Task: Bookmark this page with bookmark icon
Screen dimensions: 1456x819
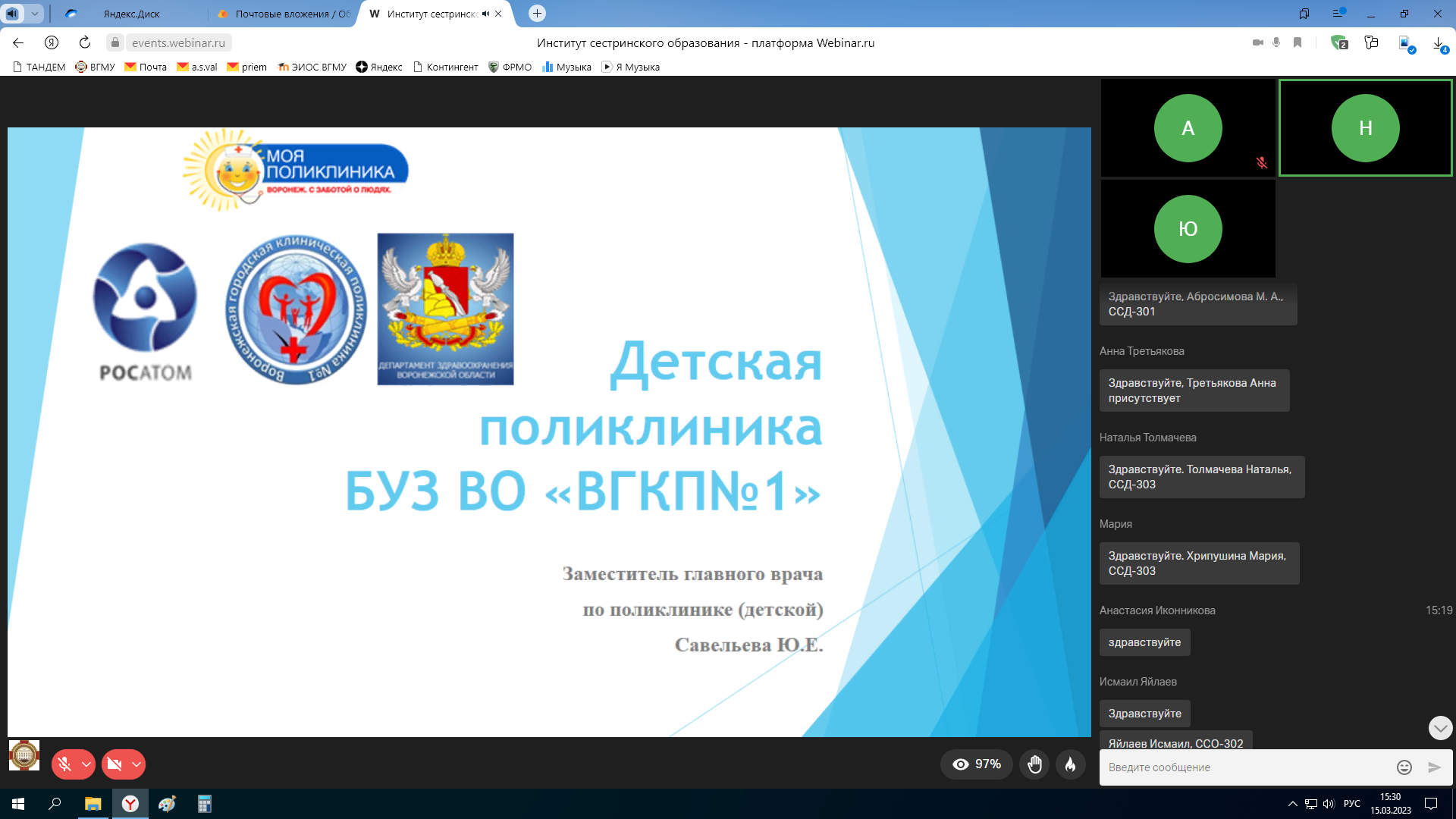Action: (1298, 42)
